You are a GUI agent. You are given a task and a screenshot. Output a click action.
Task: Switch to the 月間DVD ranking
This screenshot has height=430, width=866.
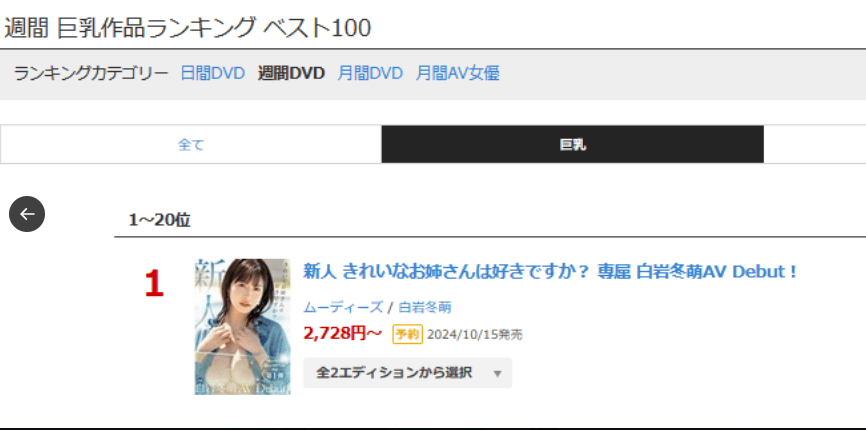(x=370, y=73)
